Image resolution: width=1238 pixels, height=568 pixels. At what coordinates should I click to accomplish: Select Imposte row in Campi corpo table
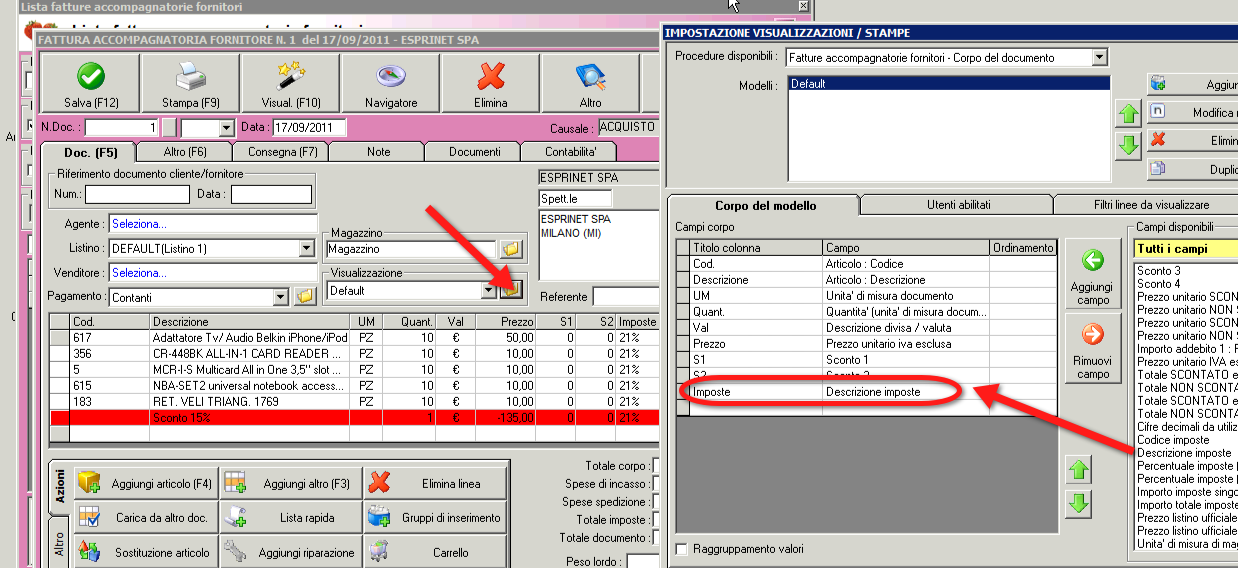coord(866,392)
